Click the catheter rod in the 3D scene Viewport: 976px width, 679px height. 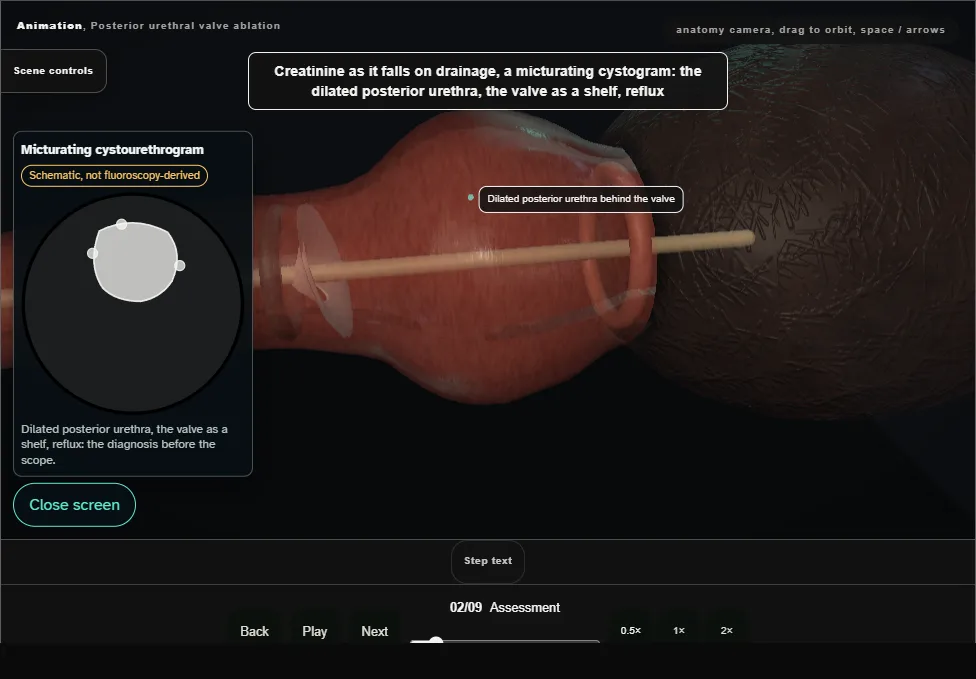[x=517, y=256]
